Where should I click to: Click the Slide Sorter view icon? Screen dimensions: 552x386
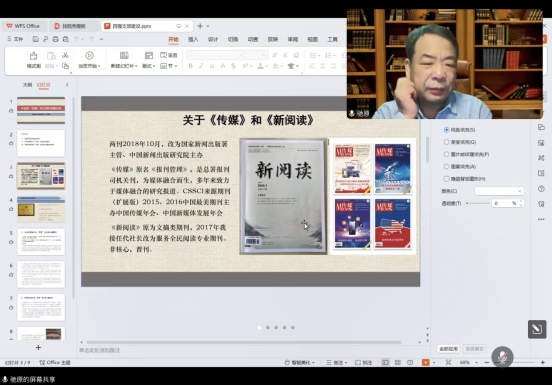pos(398,362)
